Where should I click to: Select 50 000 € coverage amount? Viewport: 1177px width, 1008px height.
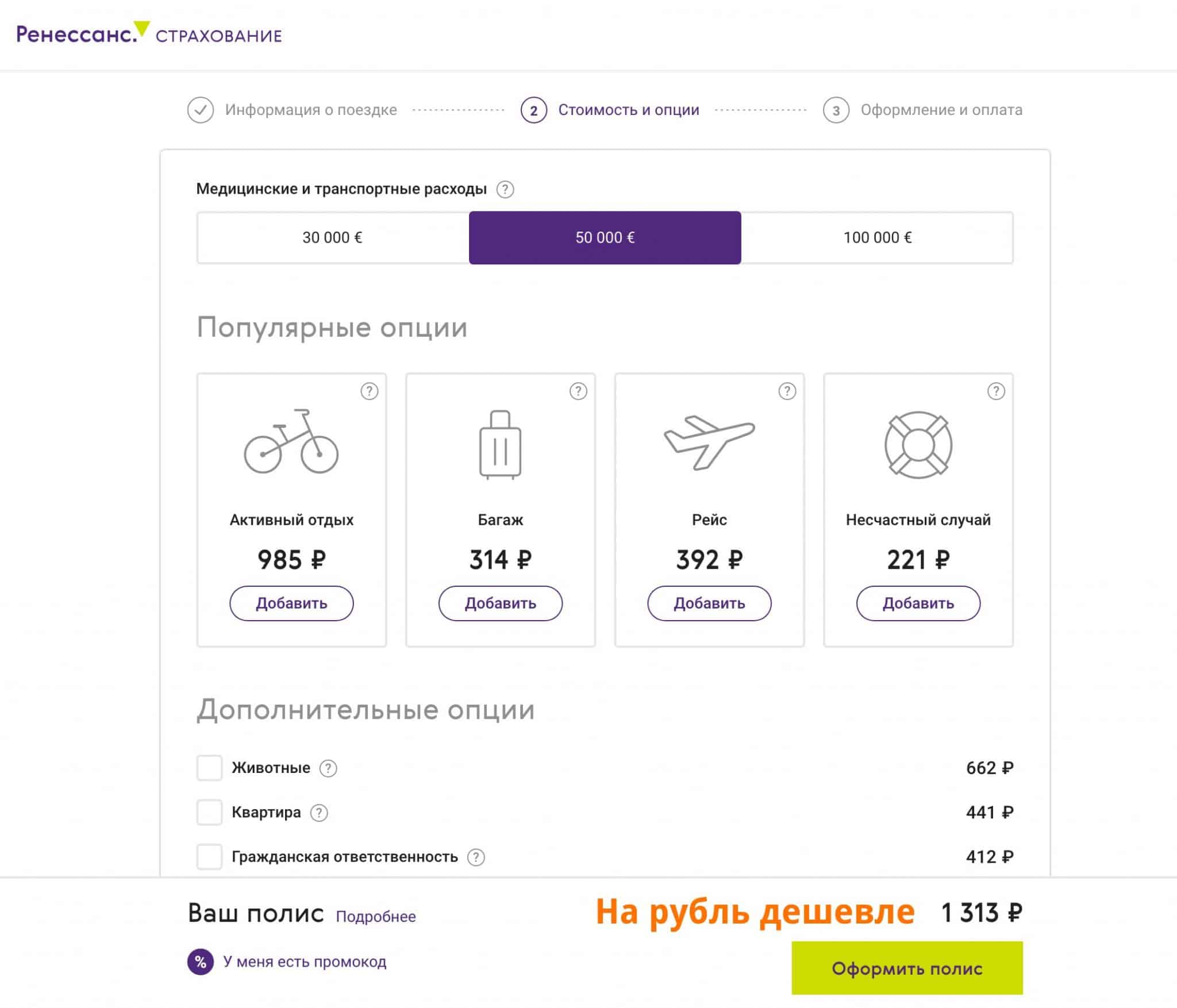click(x=605, y=238)
